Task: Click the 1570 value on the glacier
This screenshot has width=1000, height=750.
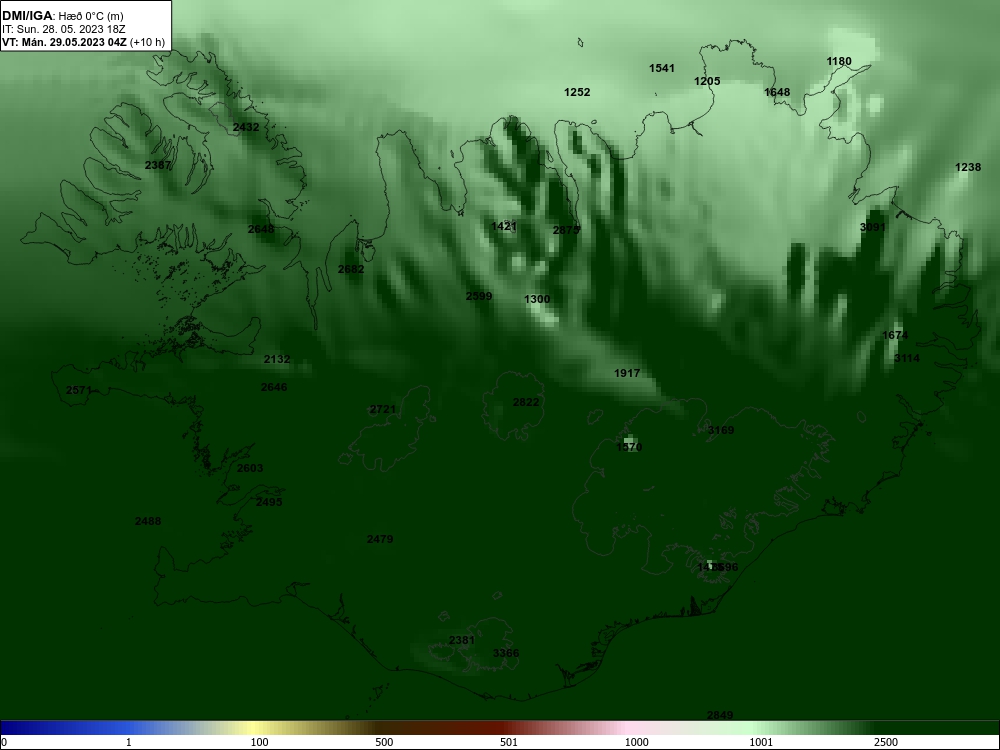Action: point(629,448)
